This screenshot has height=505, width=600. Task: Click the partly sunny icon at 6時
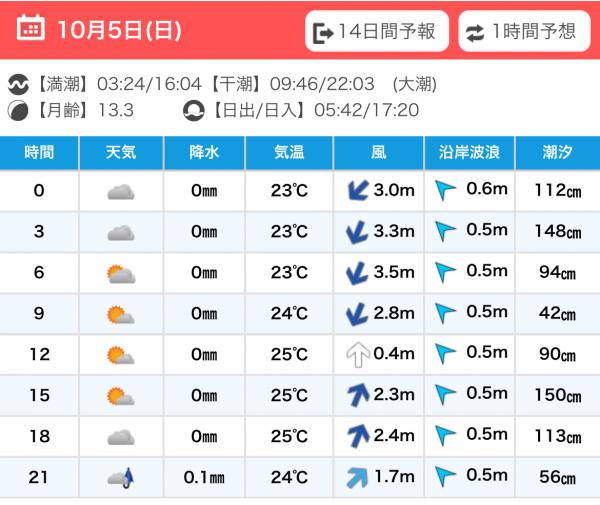(x=121, y=273)
